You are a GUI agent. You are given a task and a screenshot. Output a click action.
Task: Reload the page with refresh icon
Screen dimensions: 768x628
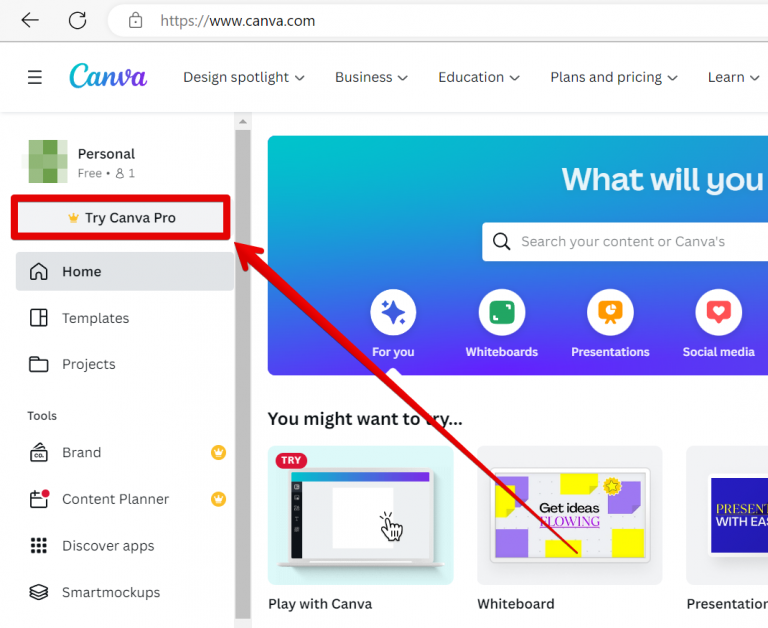coord(77,21)
